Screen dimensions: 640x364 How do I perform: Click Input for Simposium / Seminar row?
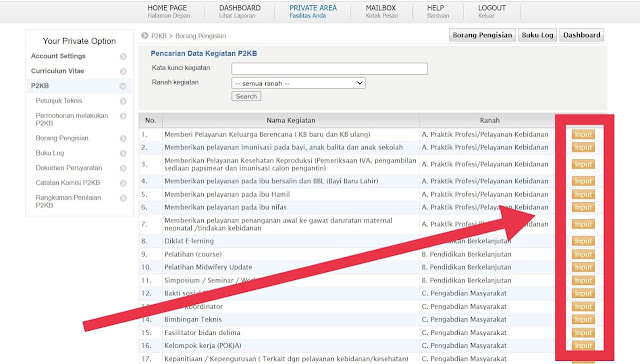click(x=583, y=280)
